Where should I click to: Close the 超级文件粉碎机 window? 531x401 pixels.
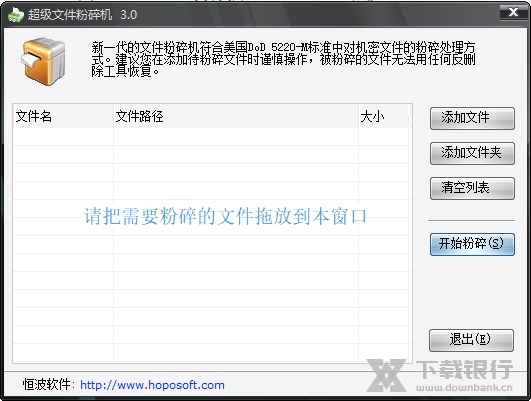click(513, 13)
